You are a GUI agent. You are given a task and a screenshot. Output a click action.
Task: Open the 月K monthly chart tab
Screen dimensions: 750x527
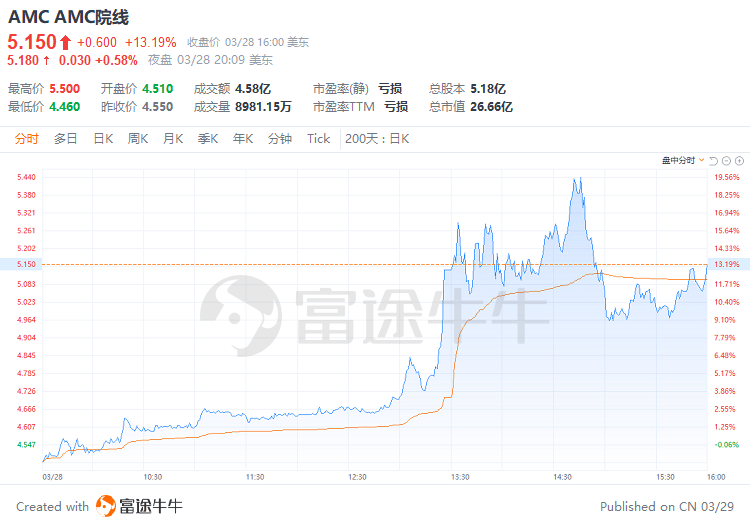pos(173,139)
